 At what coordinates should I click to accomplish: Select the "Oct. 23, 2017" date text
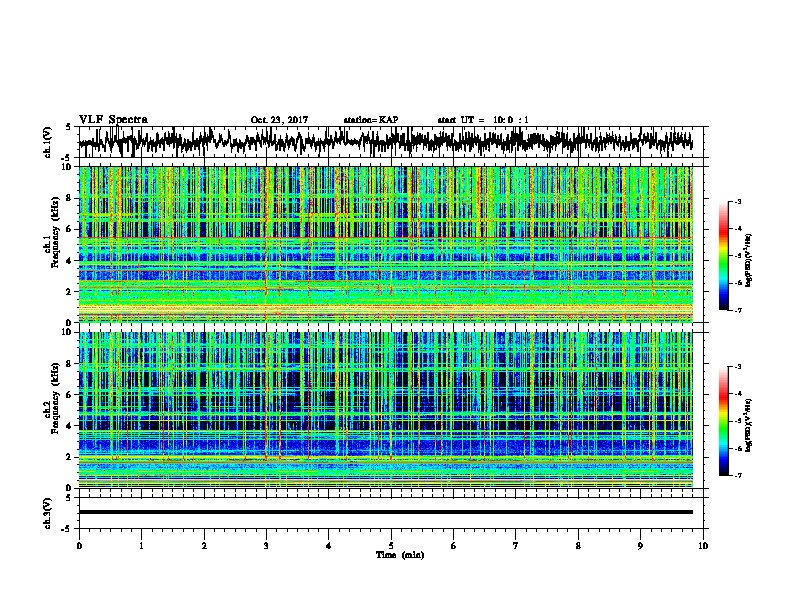[x=279, y=120]
